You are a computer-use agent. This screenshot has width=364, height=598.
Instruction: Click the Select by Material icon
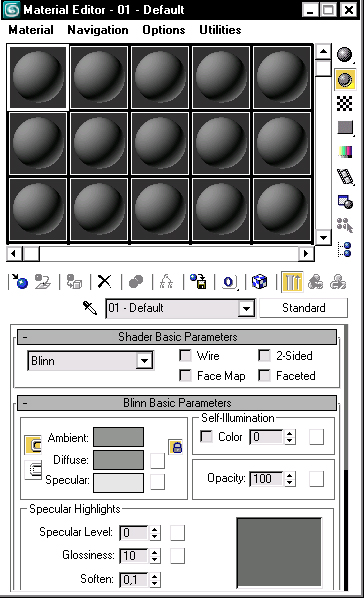(345, 225)
